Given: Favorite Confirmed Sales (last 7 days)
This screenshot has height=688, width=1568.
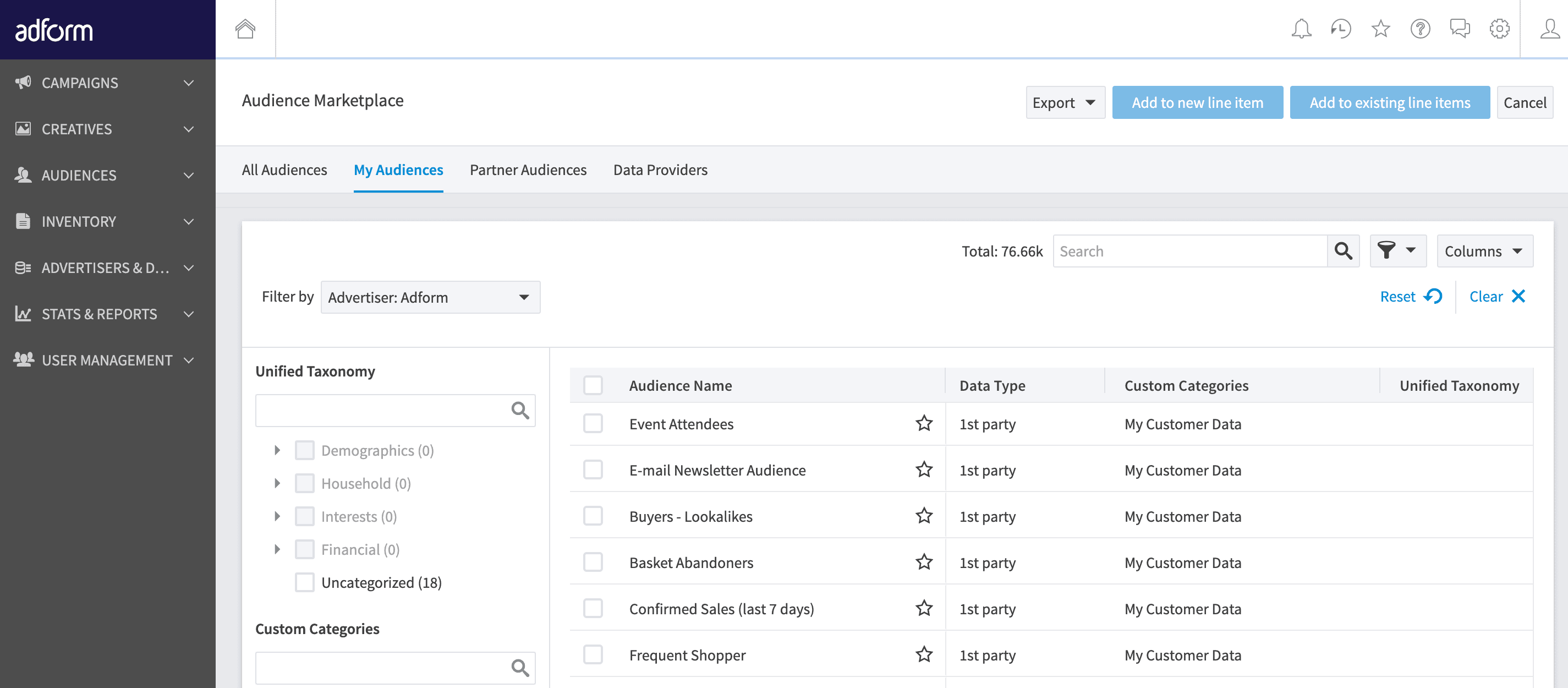Looking at the screenshot, I should (x=923, y=608).
